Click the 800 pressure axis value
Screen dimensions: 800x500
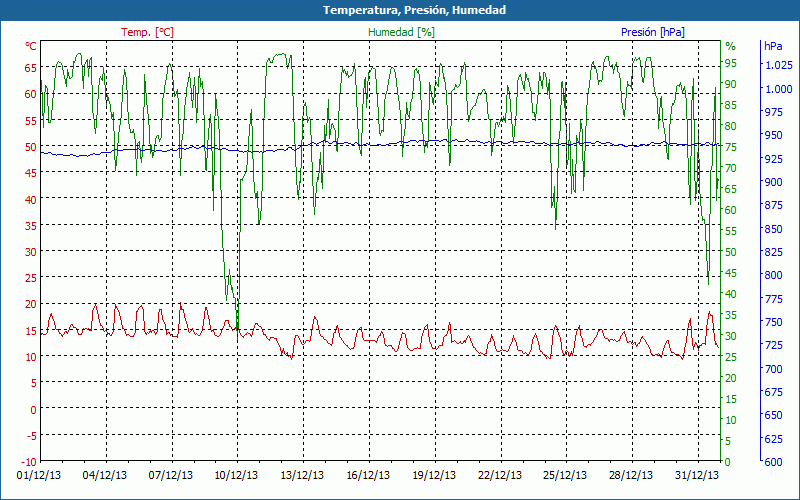[x=773, y=275]
